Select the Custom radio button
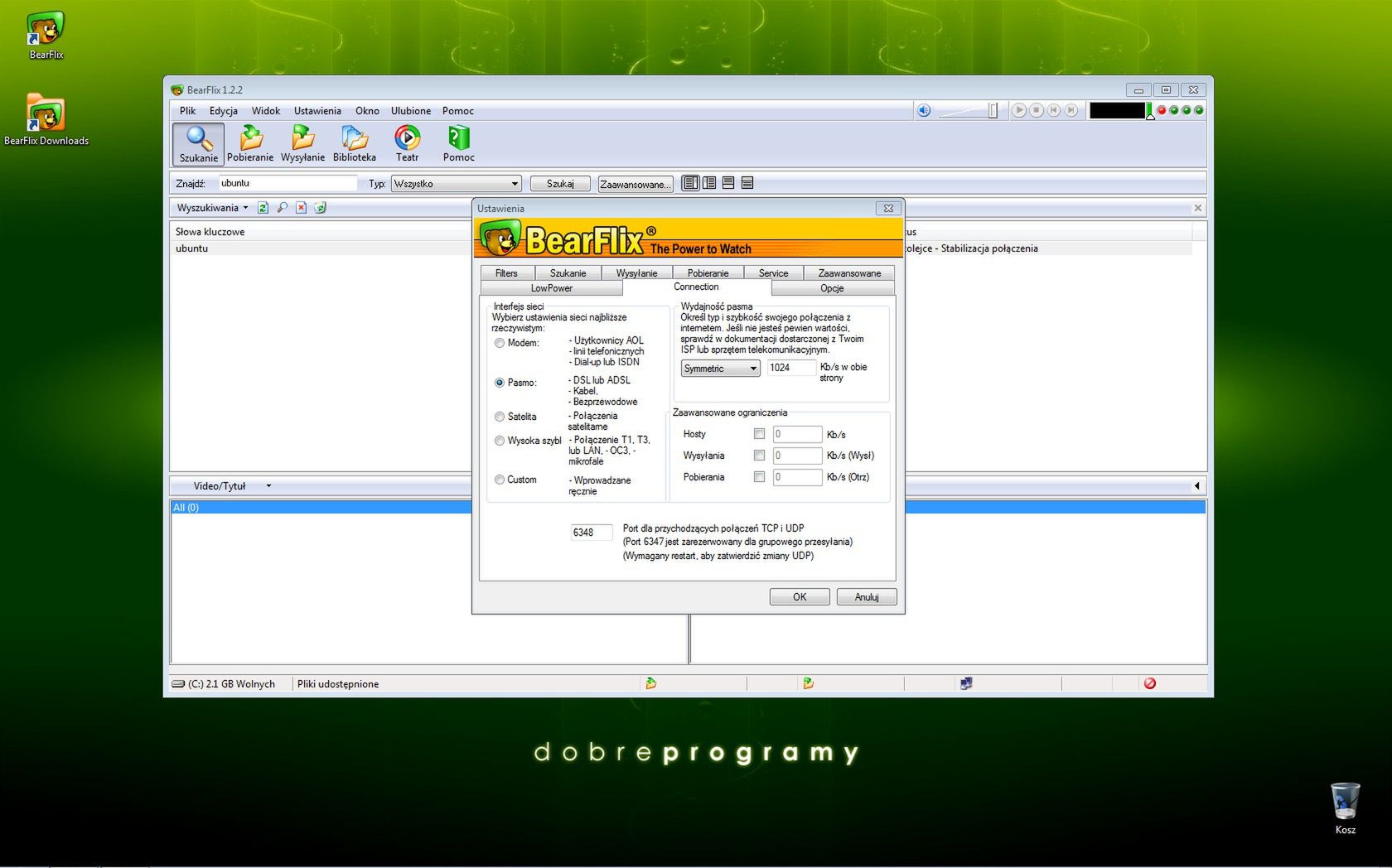The width and height of the screenshot is (1392, 868). pos(500,480)
